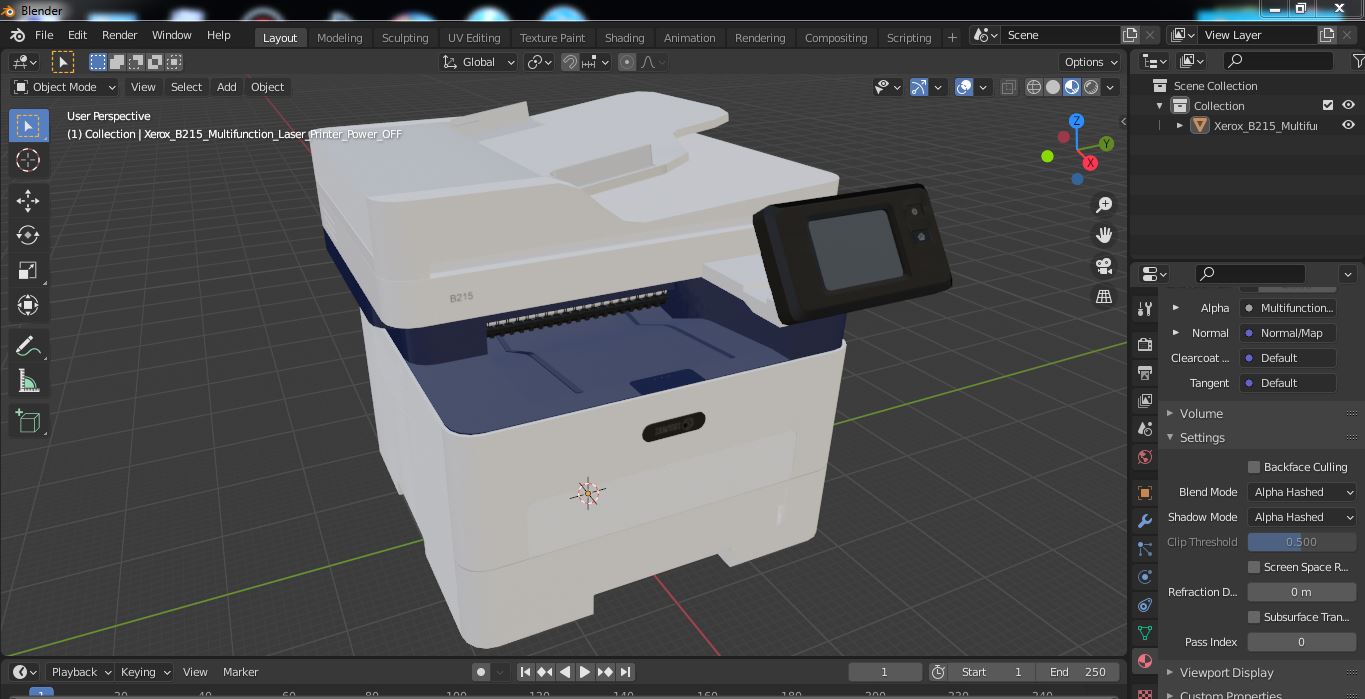
Task: Open Object Constraint properties tab
Action: coord(1145,605)
